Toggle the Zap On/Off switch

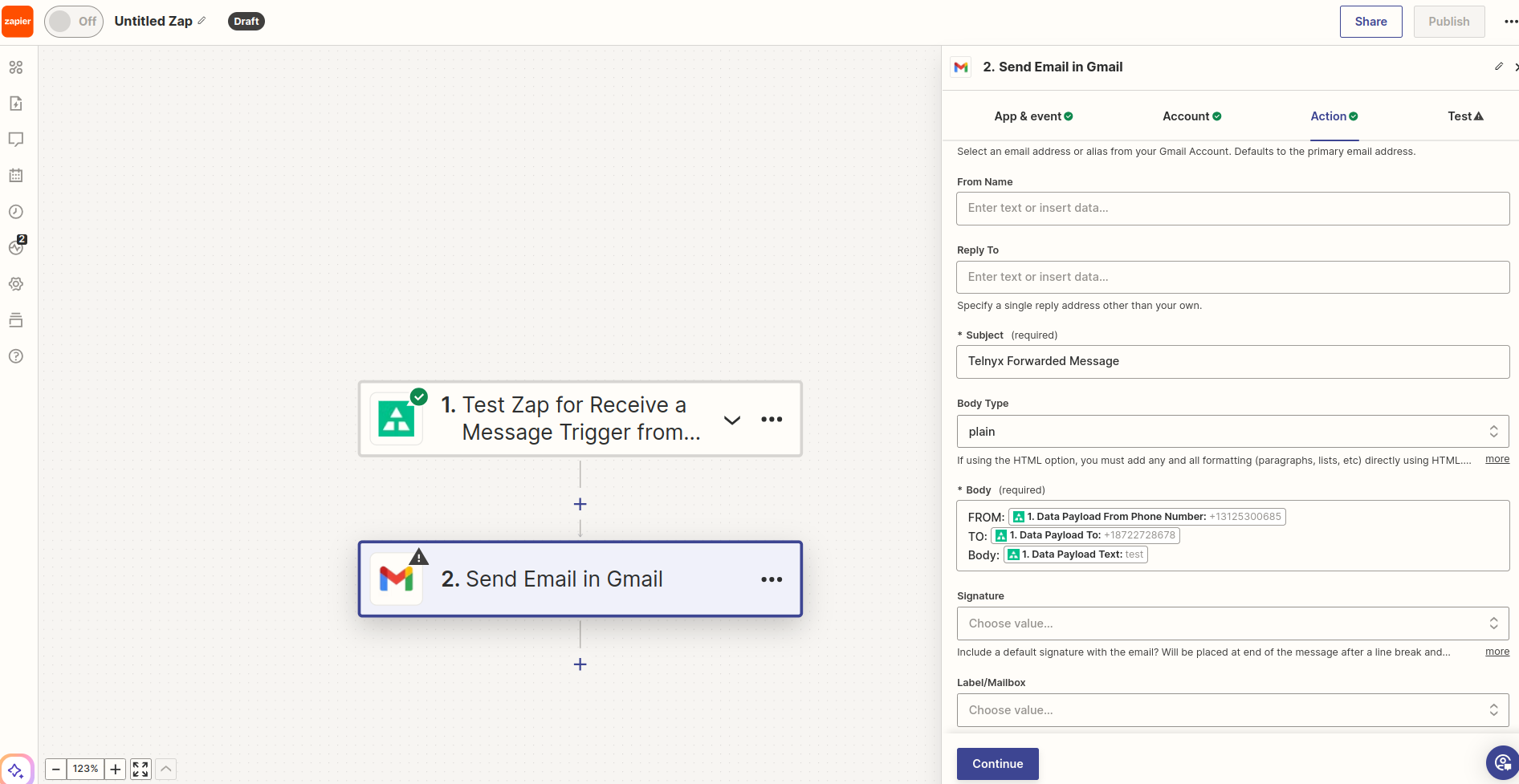[74, 22]
